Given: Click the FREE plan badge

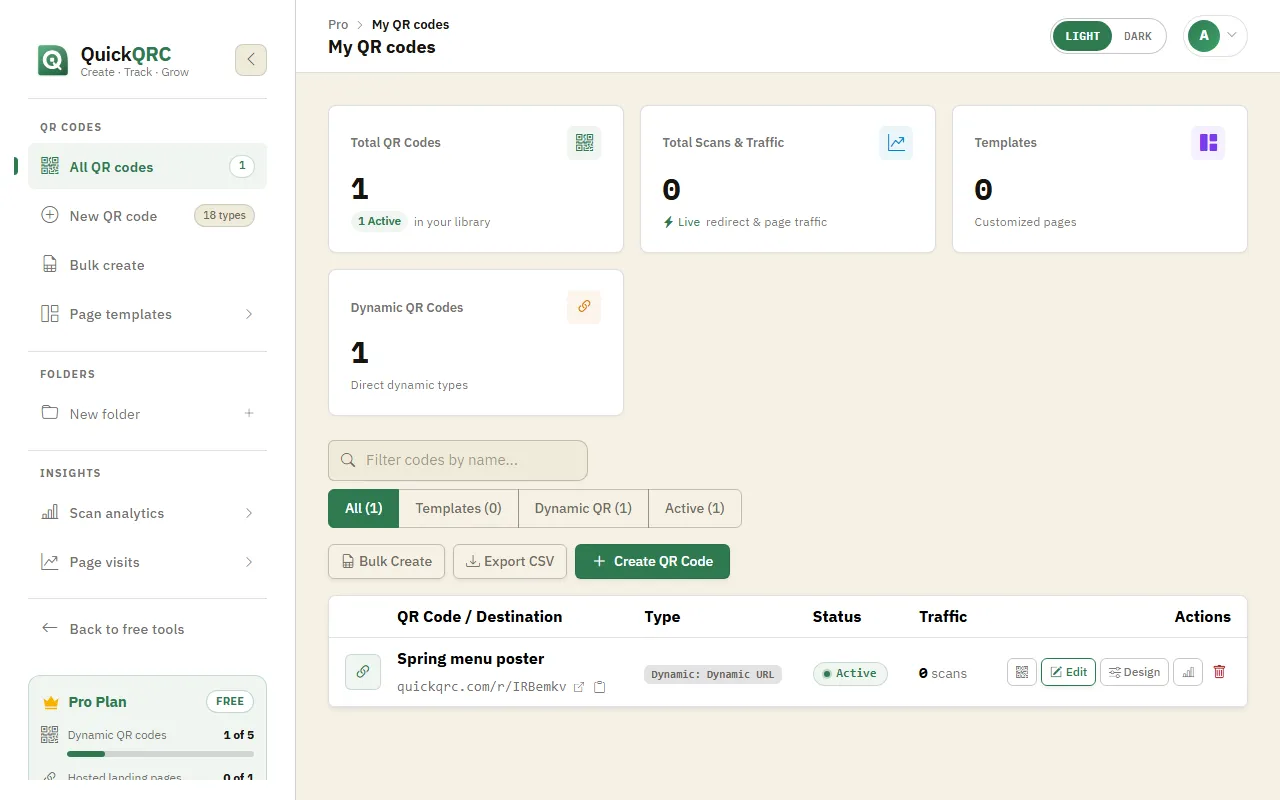Looking at the screenshot, I should (230, 701).
